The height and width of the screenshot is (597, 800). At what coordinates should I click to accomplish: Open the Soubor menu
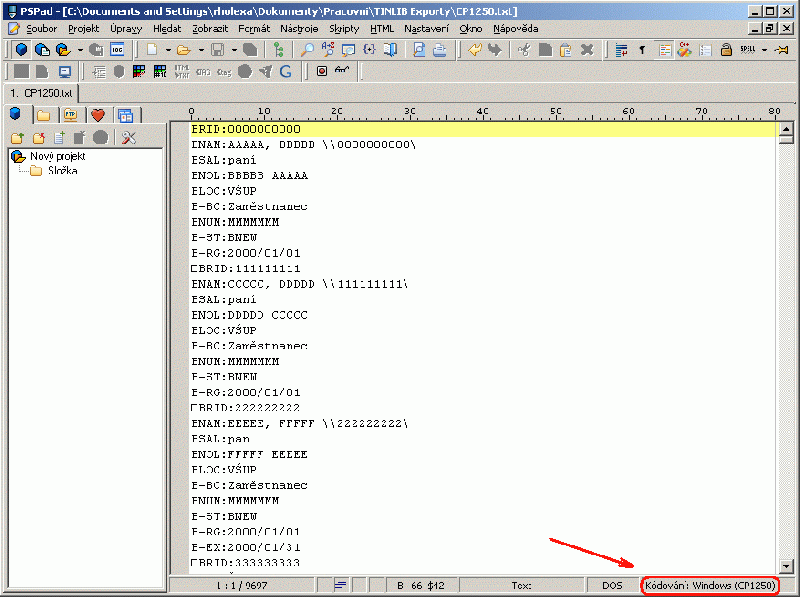tap(42, 29)
